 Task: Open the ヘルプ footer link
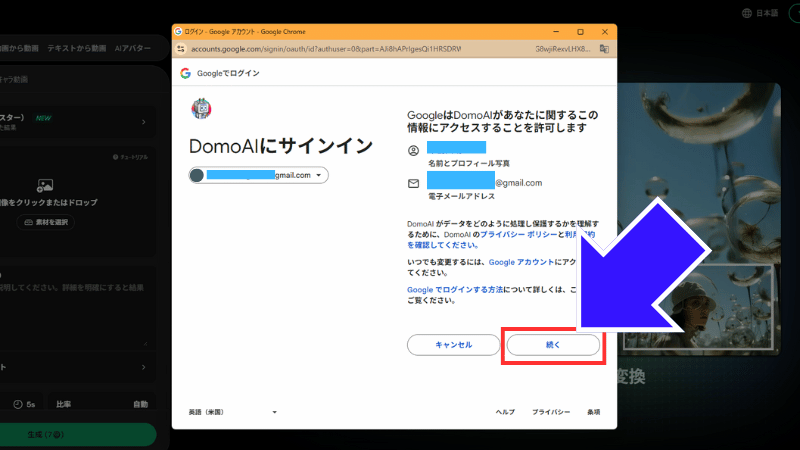pyautogui.click(x=506, y=412)
